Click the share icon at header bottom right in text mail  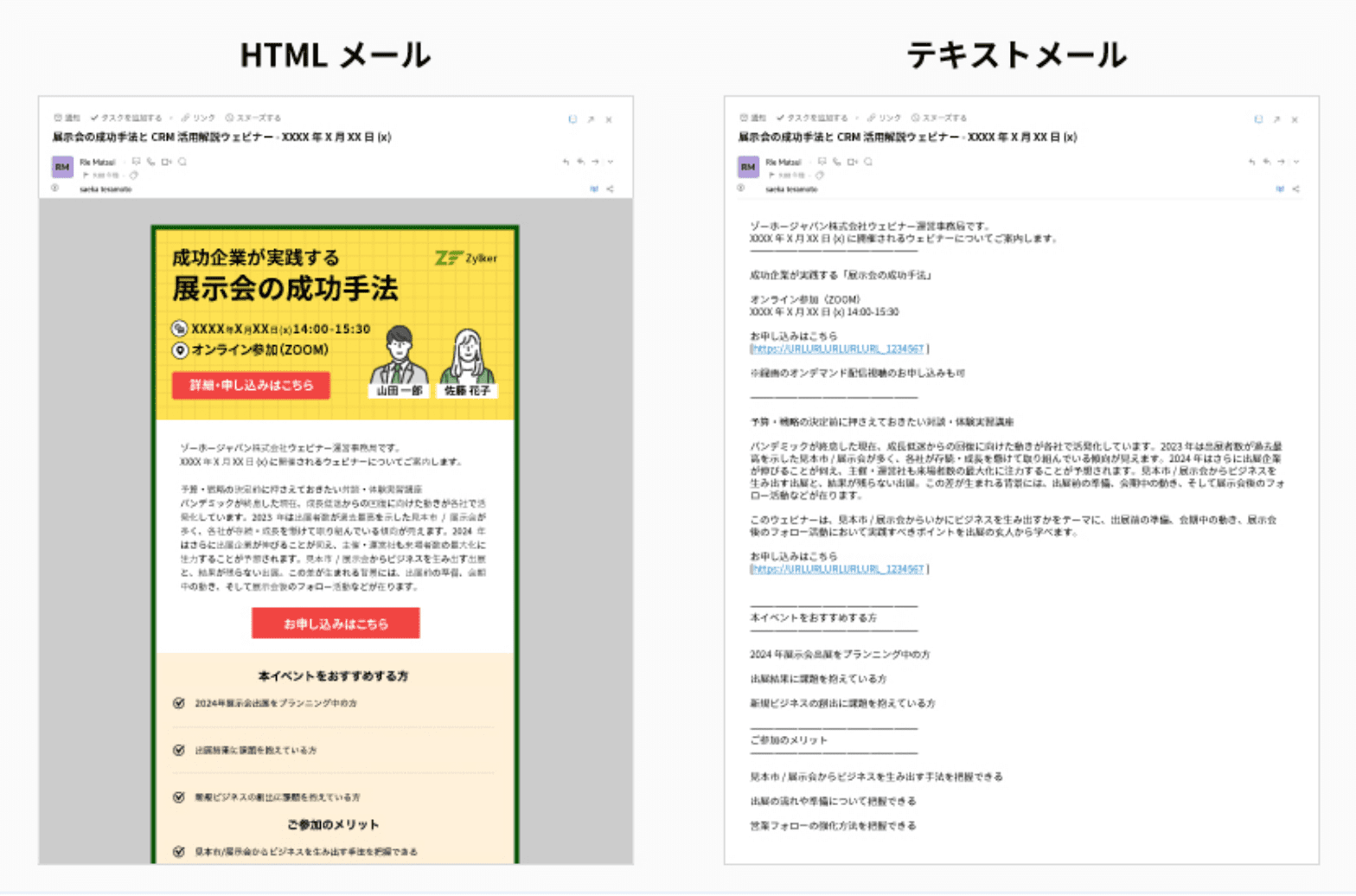[1295, 189]
